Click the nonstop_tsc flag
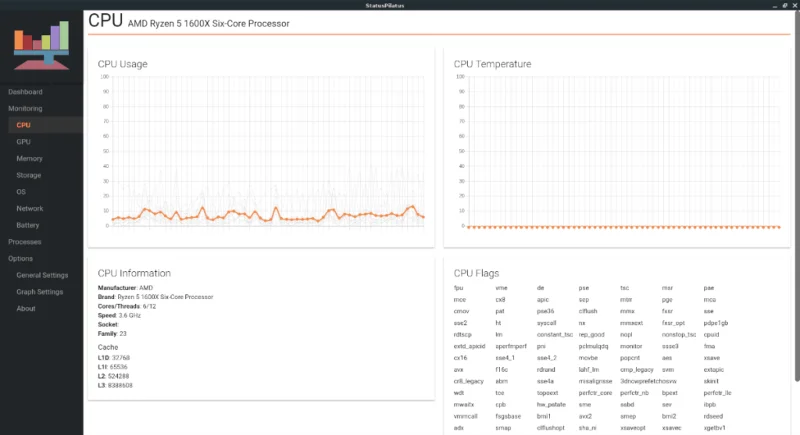 tap(679, 335)
